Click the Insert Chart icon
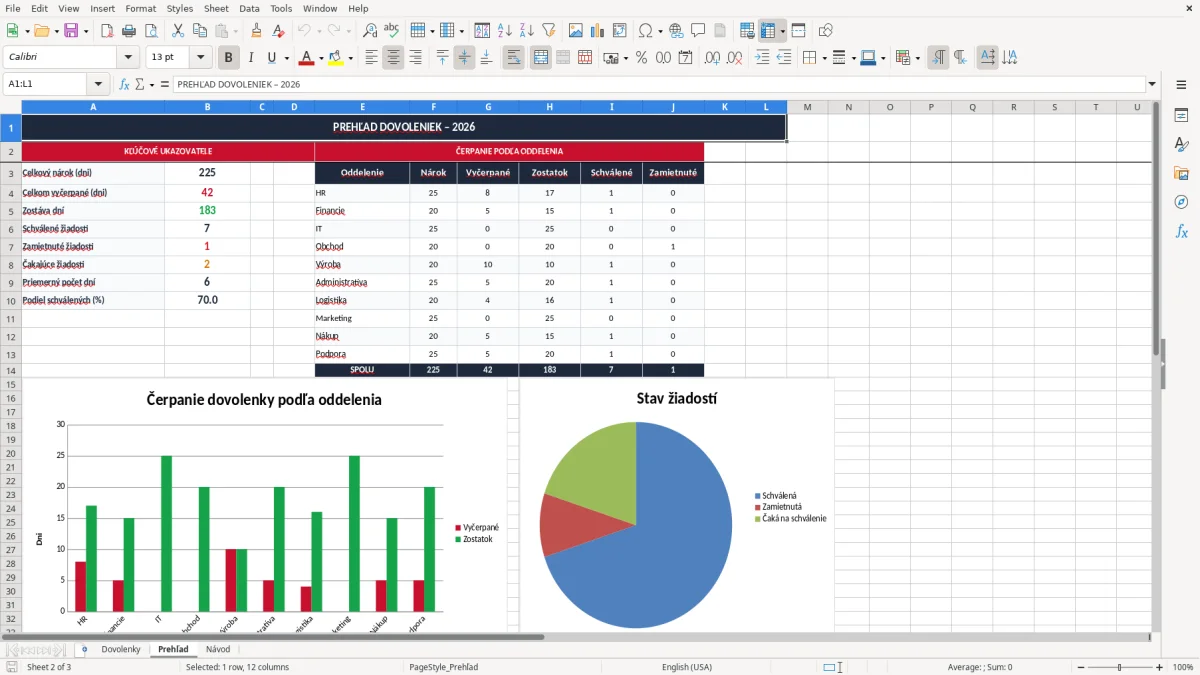 [598, 31]
